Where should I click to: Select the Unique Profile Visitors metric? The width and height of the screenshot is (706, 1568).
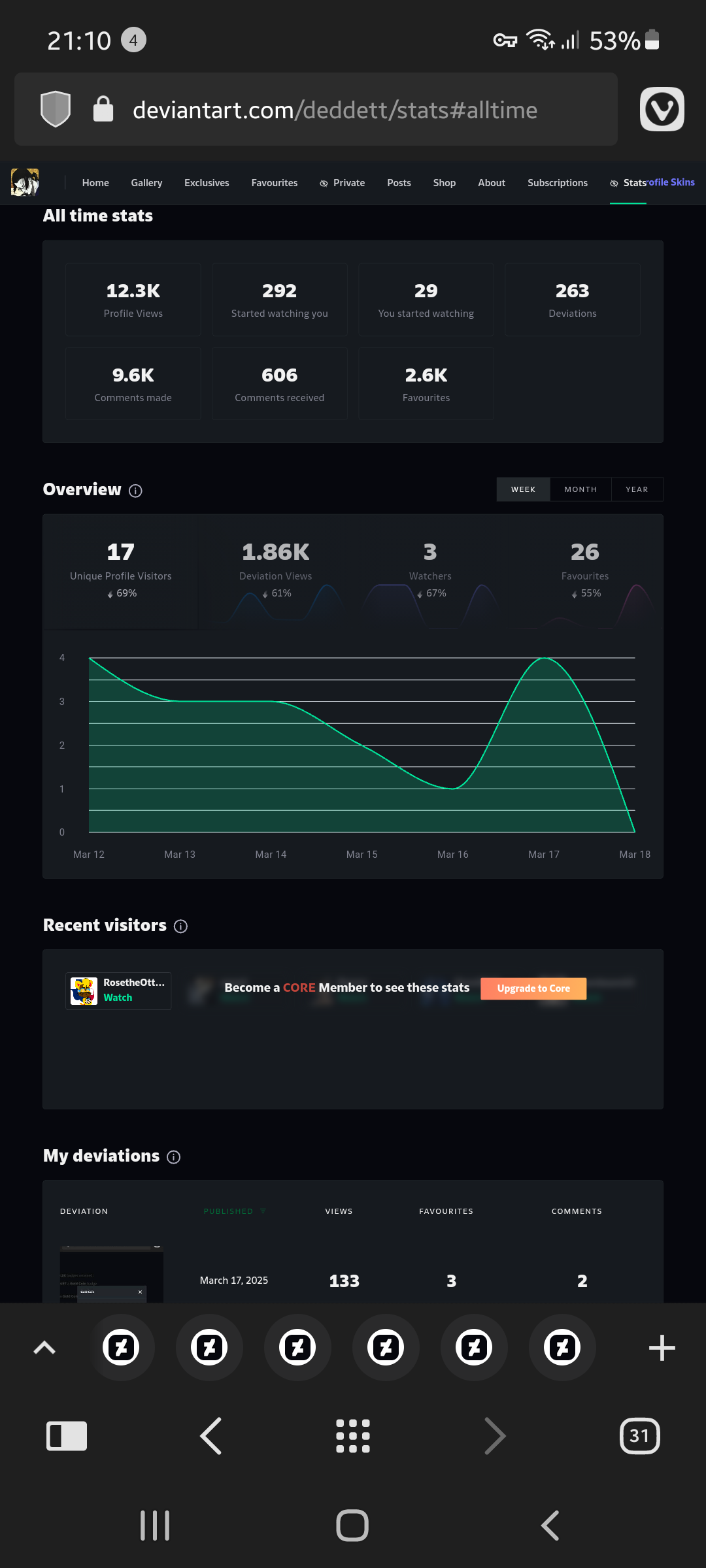point(121,572)
